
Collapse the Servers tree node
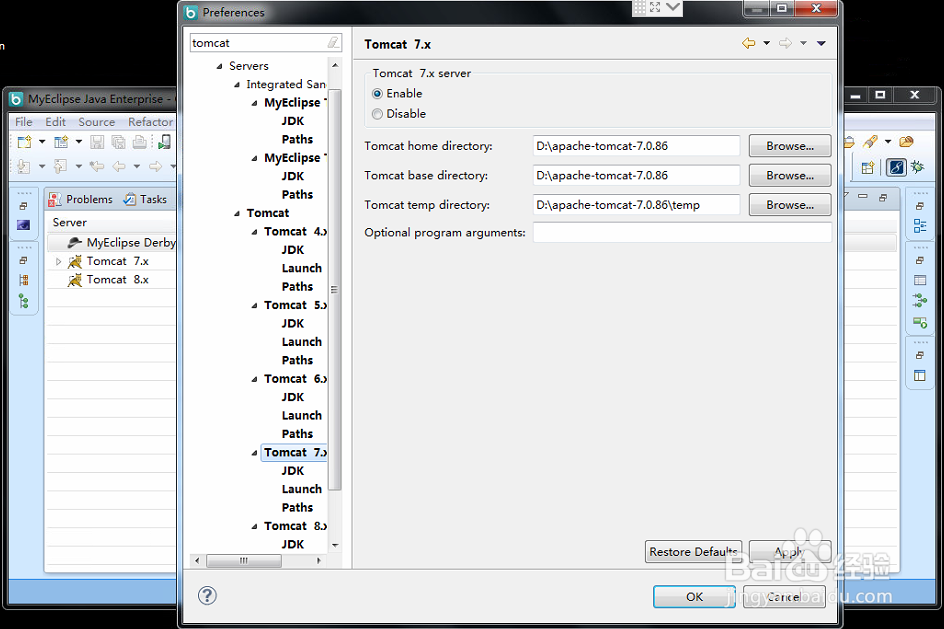(219, 66)
